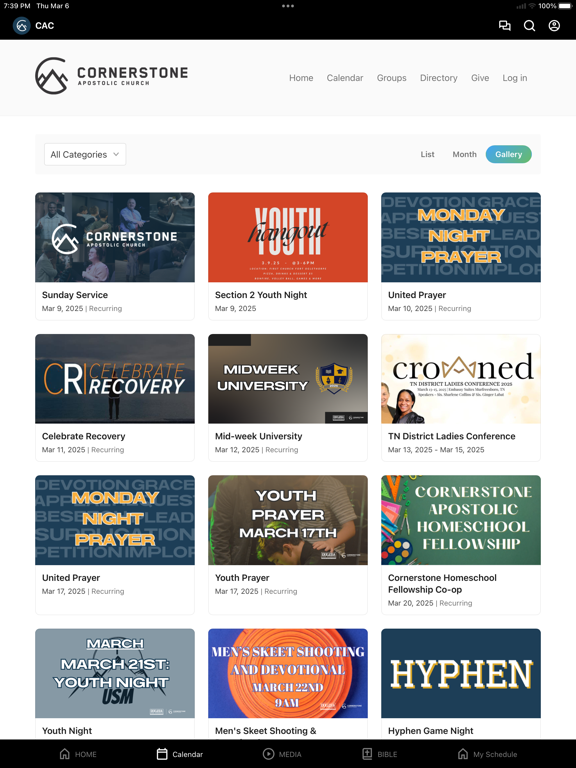576x768 pixels.
Task: Tap the search magnifier icon
Action: pyautogui.click(x=529, y=25)
